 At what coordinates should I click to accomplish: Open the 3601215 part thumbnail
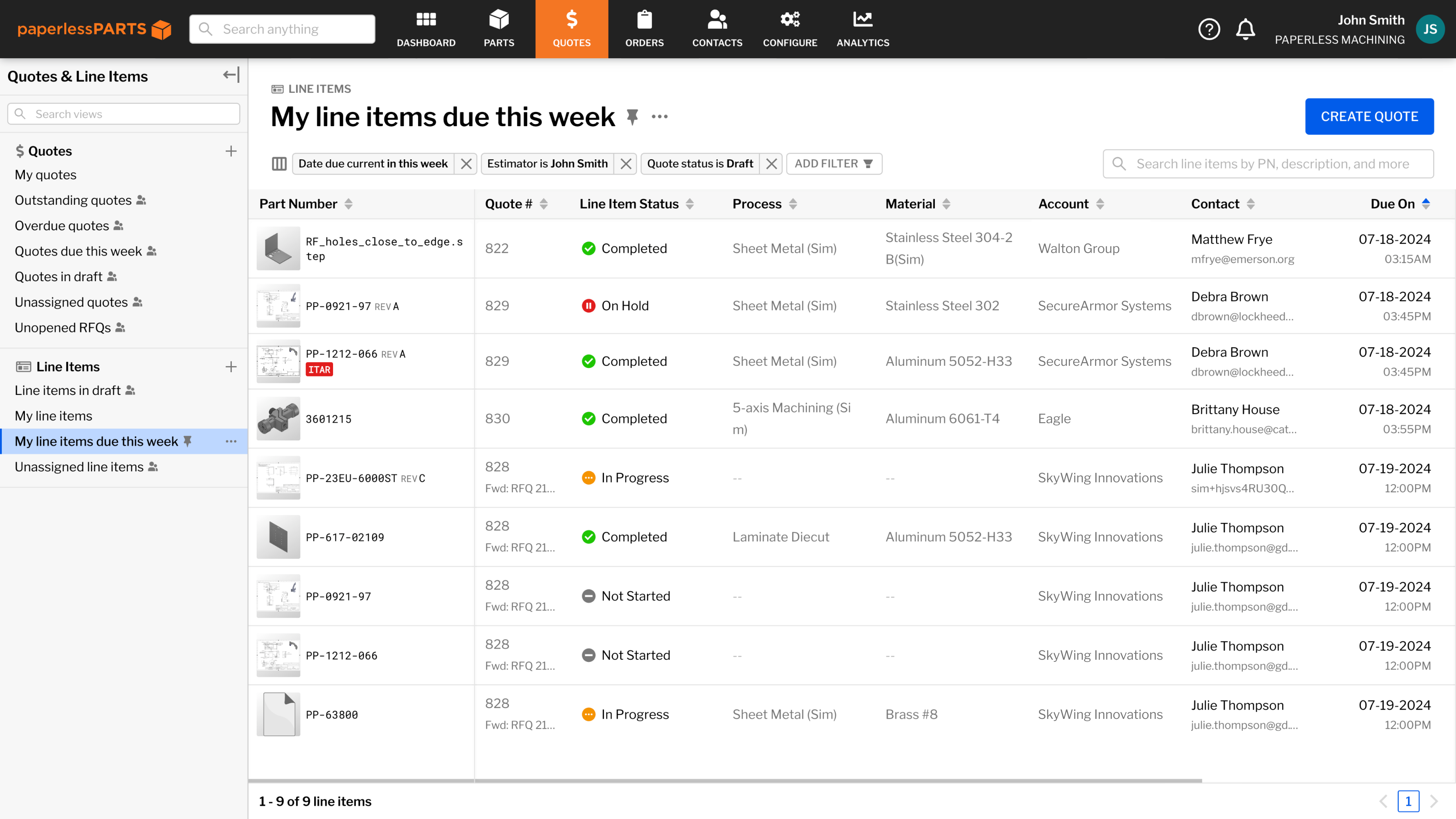pyautogui.click(x=278, y=419)
